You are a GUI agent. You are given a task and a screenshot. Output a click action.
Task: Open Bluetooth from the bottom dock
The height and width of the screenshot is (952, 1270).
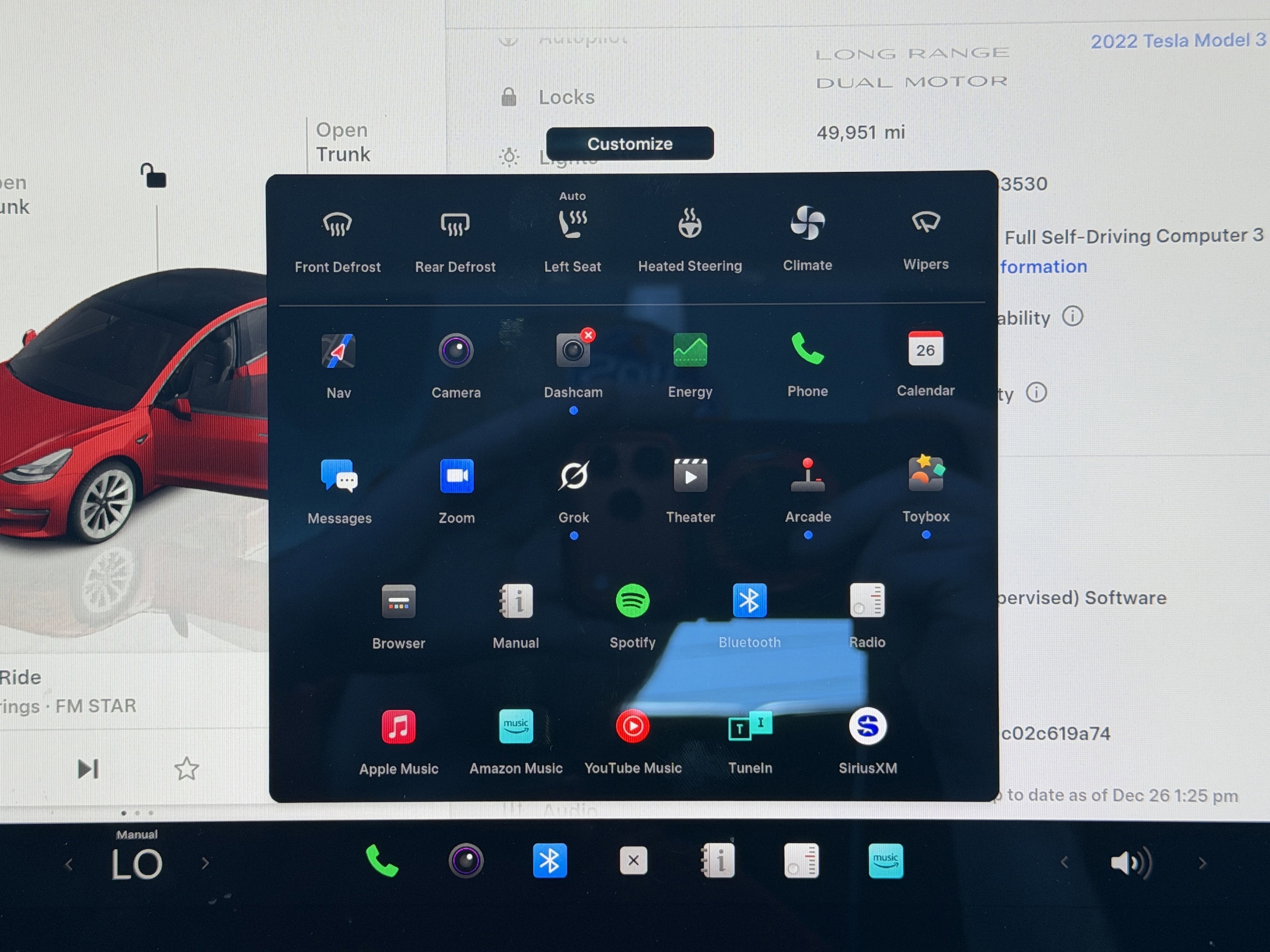550,861
